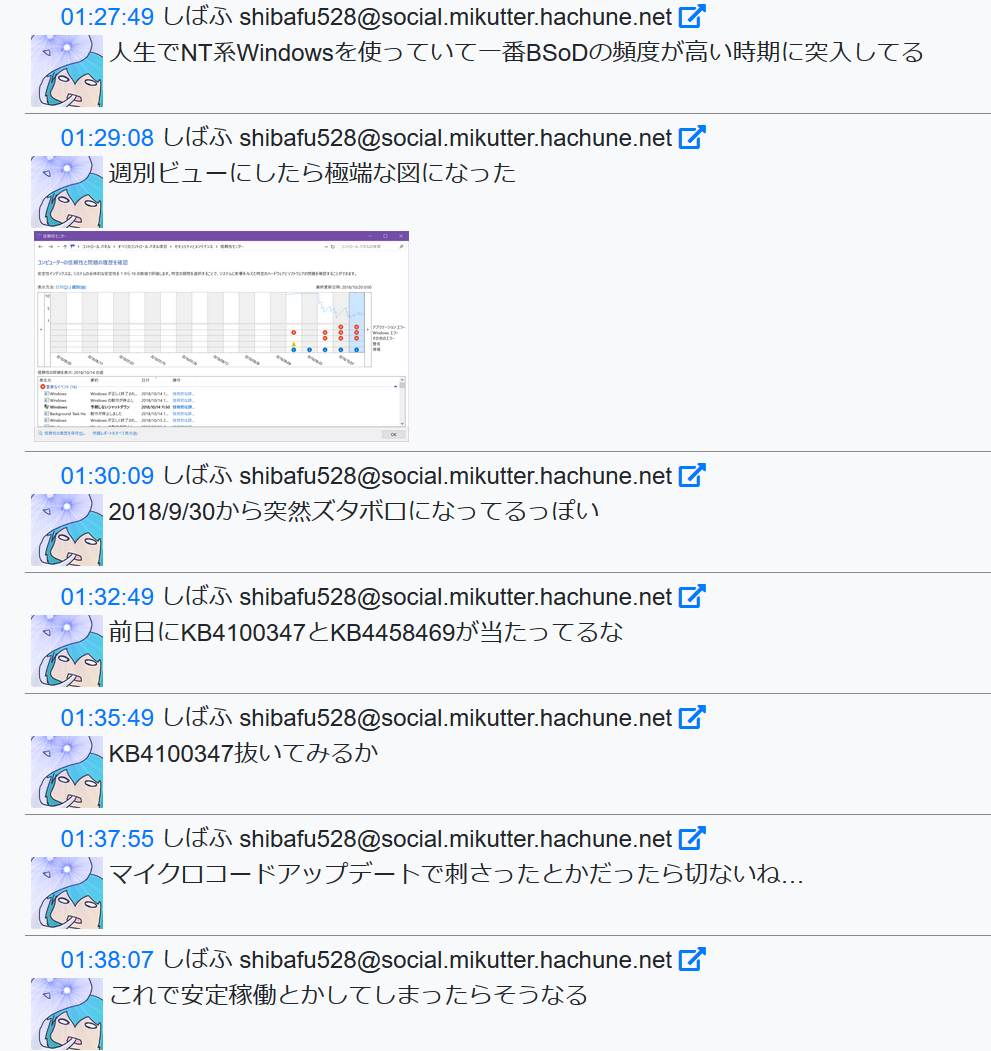Open the 01:32:49 timestamp link

click(107, 597)
